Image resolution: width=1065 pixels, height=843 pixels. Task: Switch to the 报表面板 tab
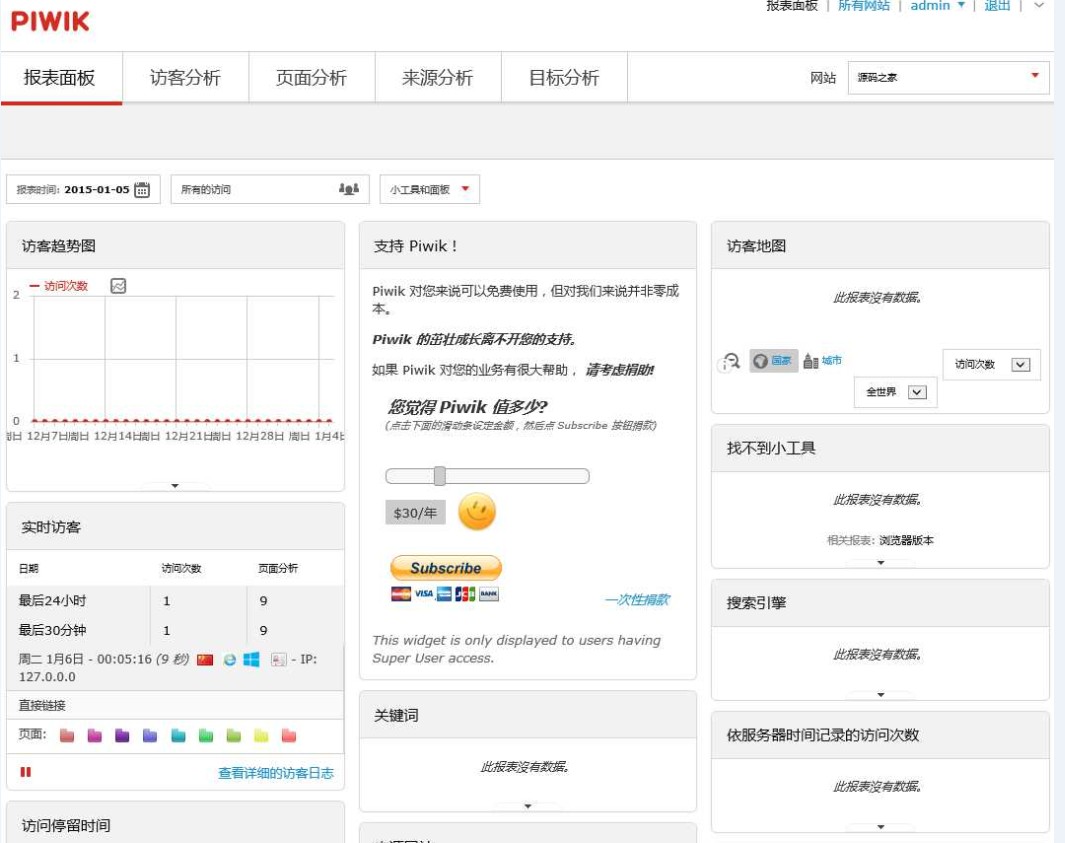click(61, 77)
